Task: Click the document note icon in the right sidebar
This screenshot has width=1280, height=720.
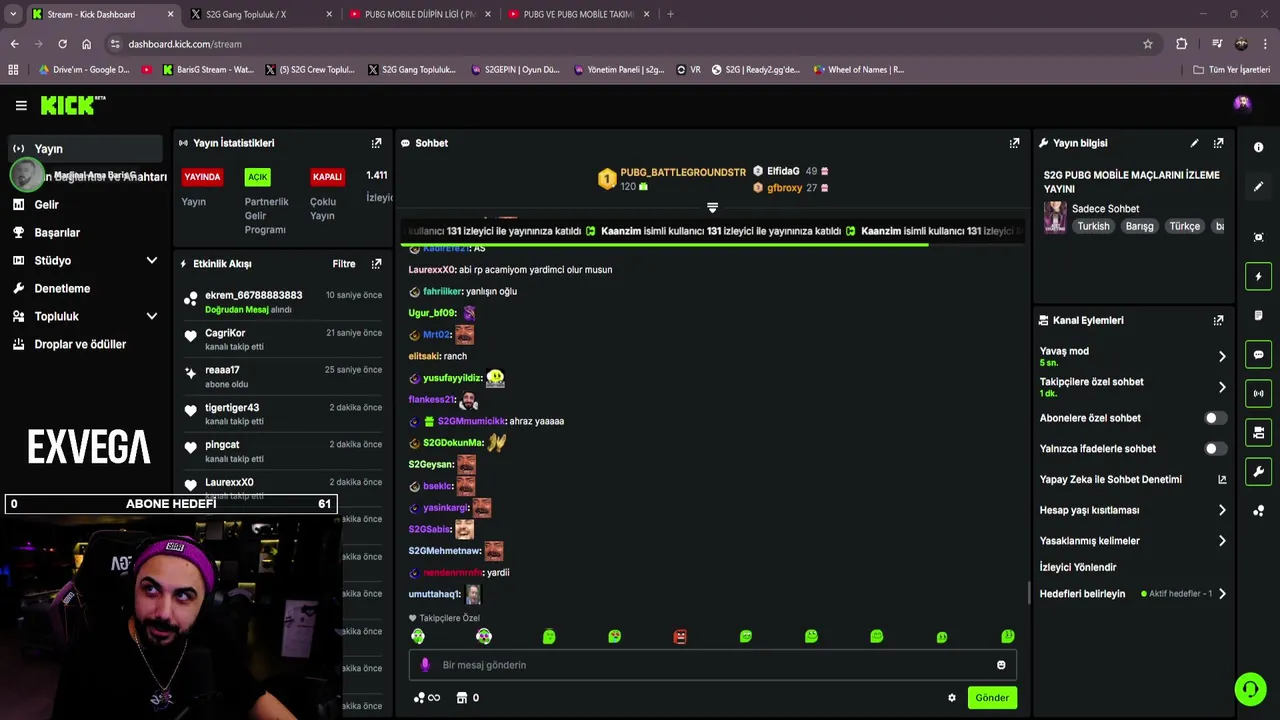Action: pos(1258,315)
